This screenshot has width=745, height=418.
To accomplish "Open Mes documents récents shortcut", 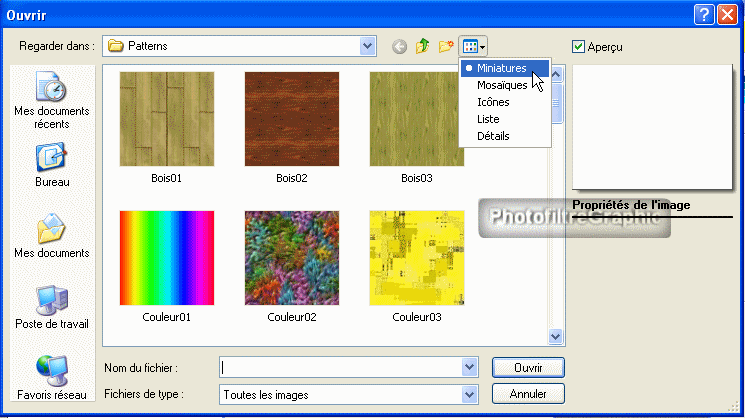I will tap(51, 100).
